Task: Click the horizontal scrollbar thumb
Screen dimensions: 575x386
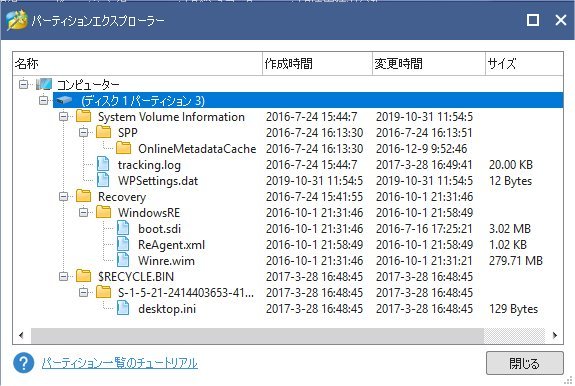Action: pos(257,335)
